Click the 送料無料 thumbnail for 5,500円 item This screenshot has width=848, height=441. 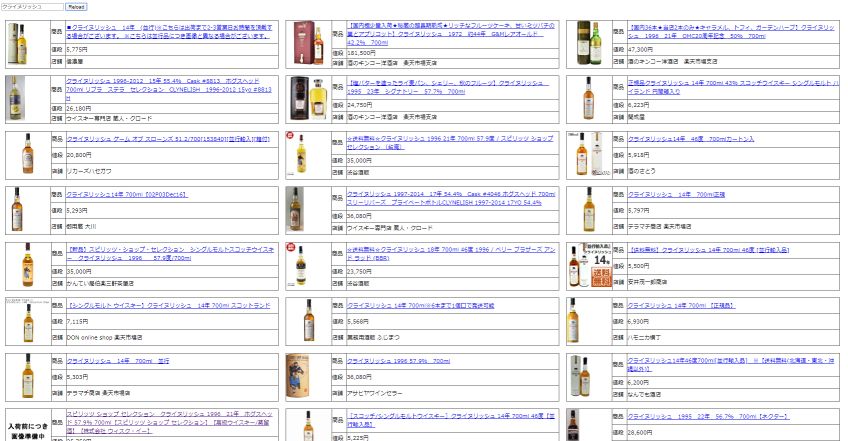[x=589, y=266]
